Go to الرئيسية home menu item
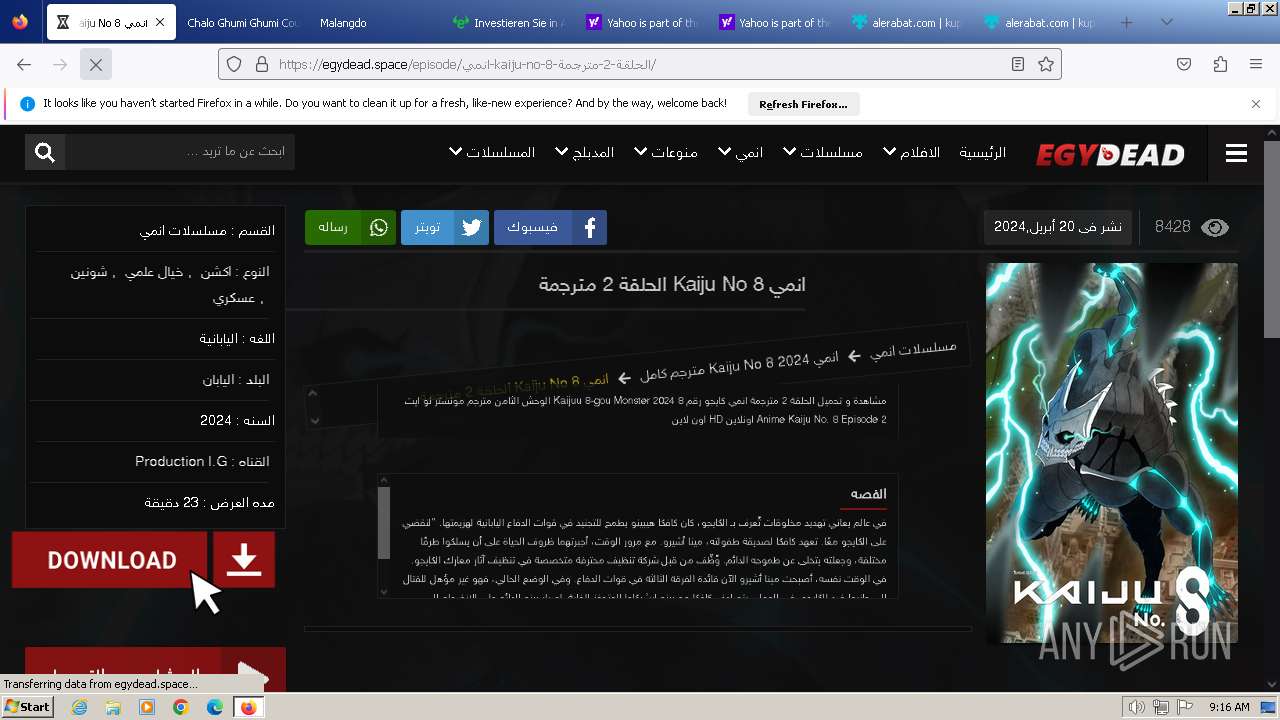The image size is (1280, 720). point(983,152)
